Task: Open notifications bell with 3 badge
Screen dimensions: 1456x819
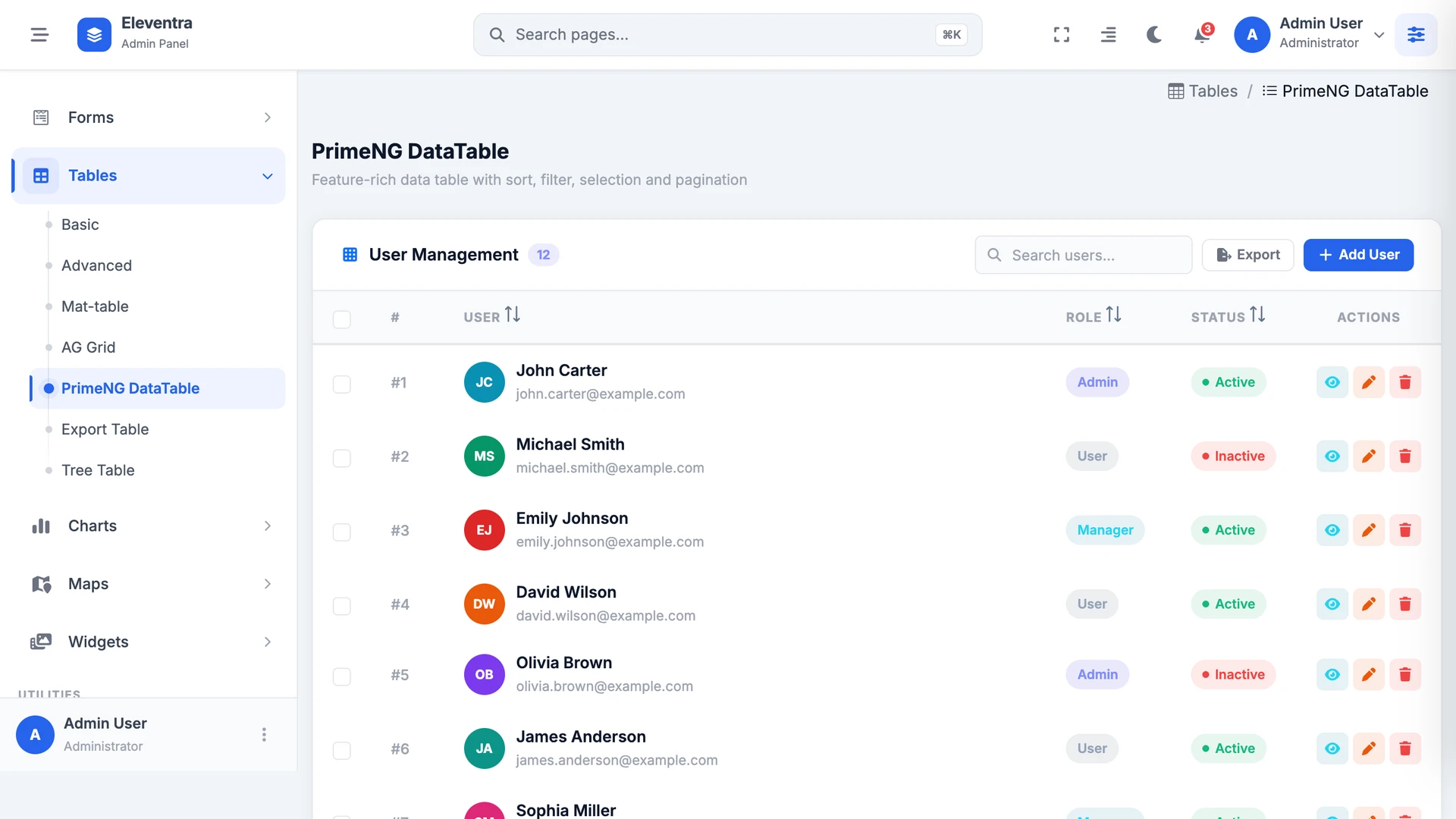Action: (1202, 35)
